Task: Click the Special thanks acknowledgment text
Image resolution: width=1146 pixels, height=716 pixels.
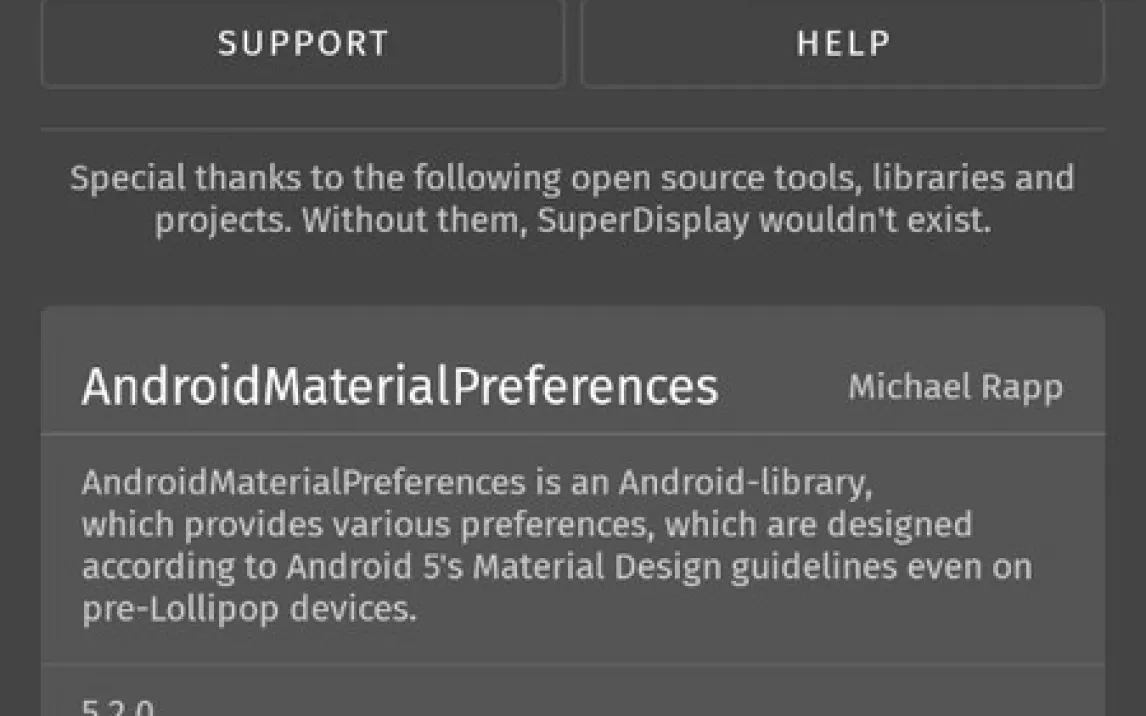Action: (572, 199)
